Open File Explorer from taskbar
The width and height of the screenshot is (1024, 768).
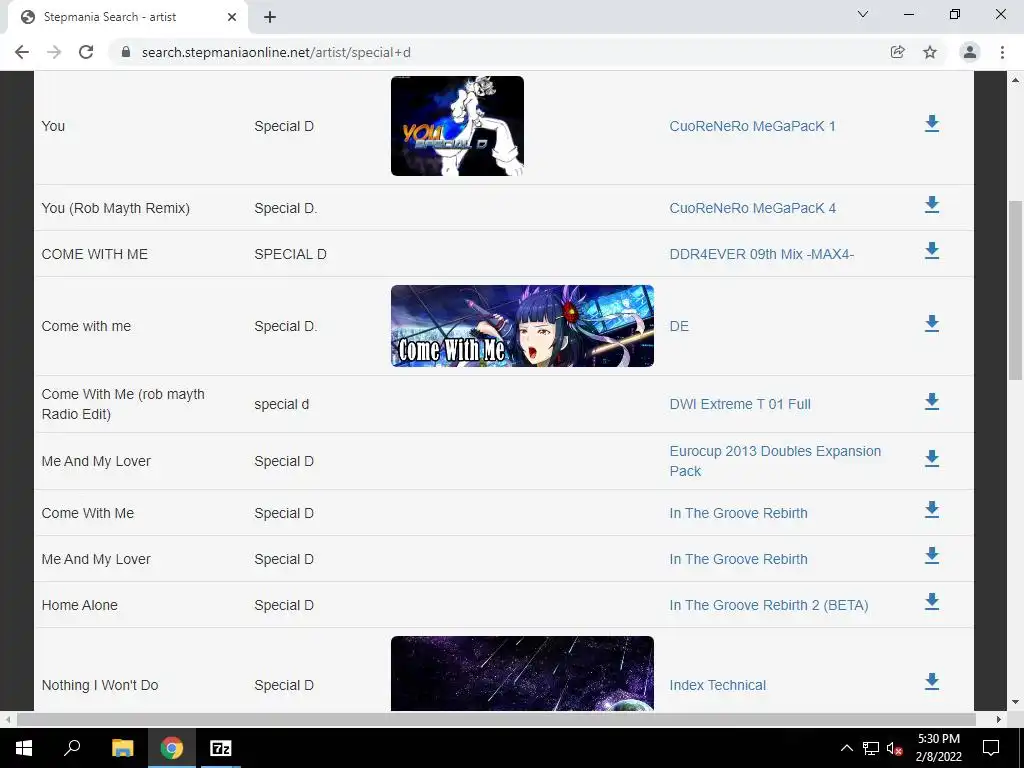click(122, 748)
